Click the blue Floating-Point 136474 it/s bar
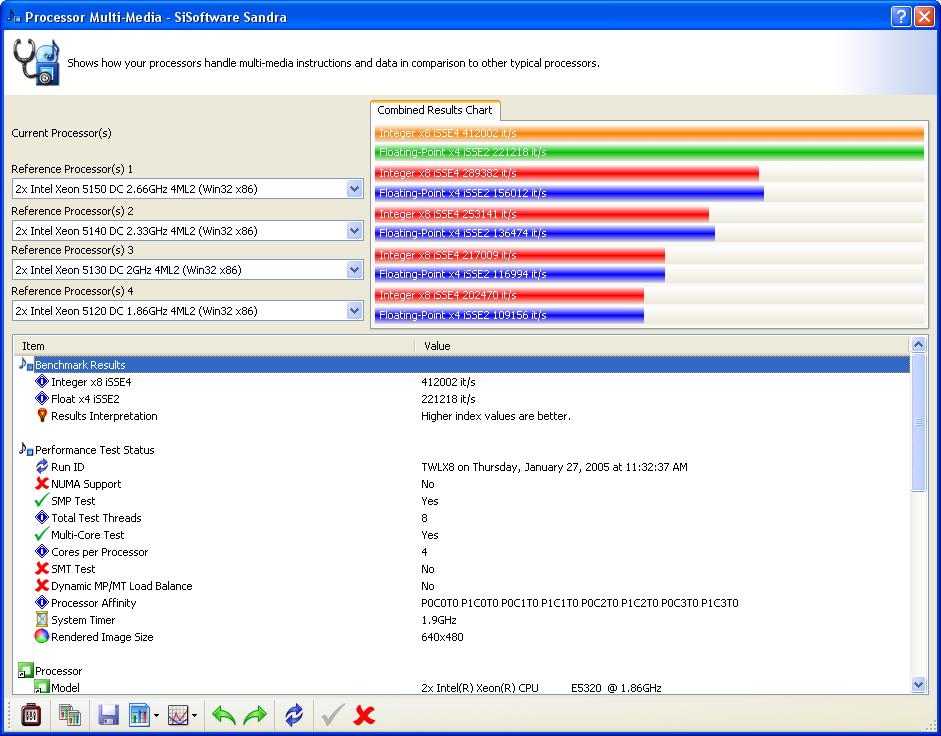This screenshot has width=941, height=736. pyautogui.click(x=544, y=233)
